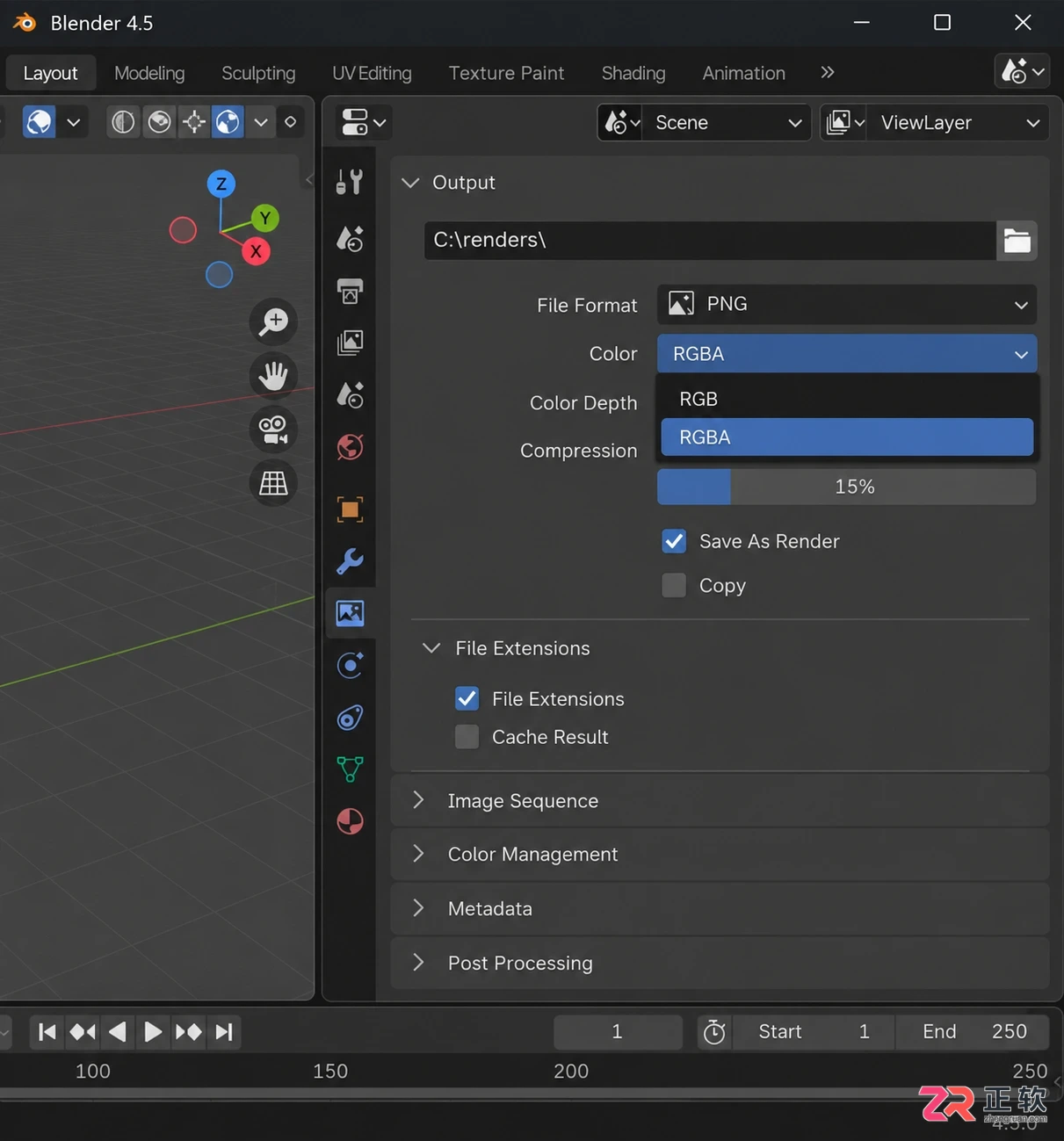Click the zoom magnifier viewport icon
Image resolution: width=1064 pixels, height=1141 pixels.
[273, 321]
